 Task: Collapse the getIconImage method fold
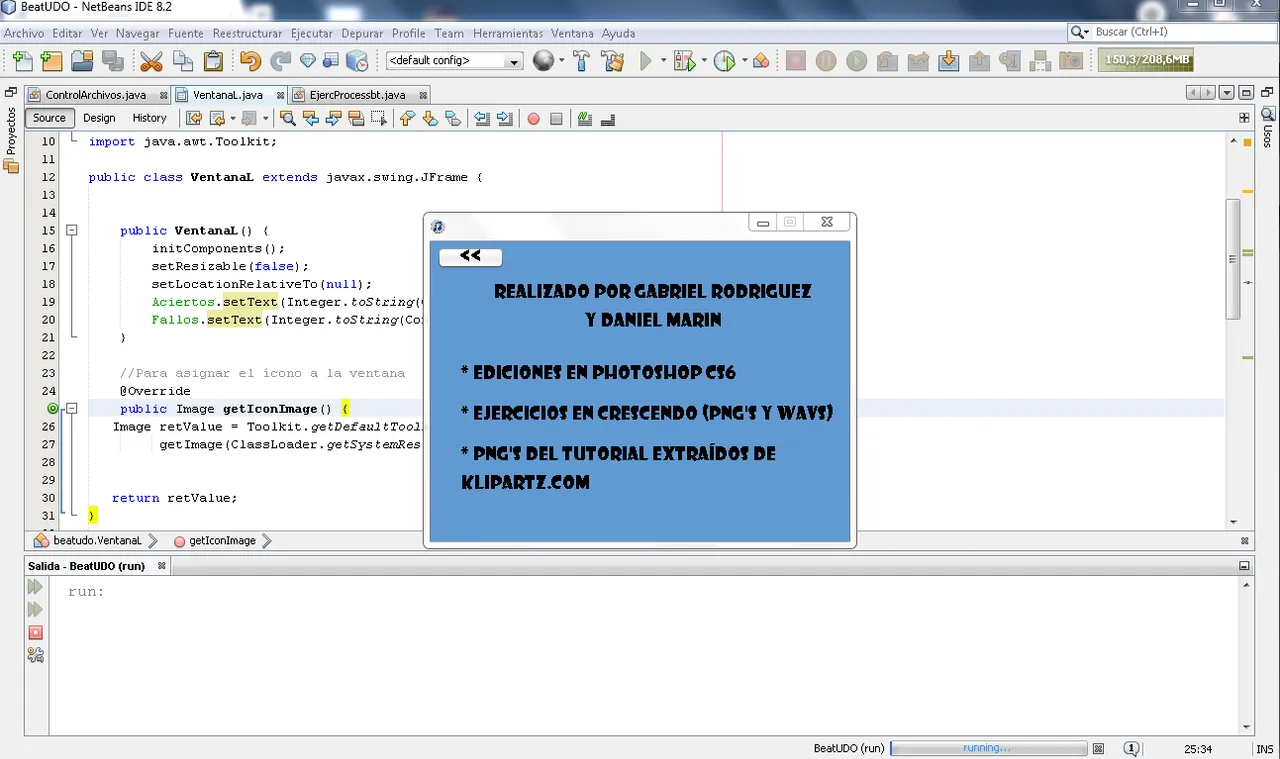point(71,408)
